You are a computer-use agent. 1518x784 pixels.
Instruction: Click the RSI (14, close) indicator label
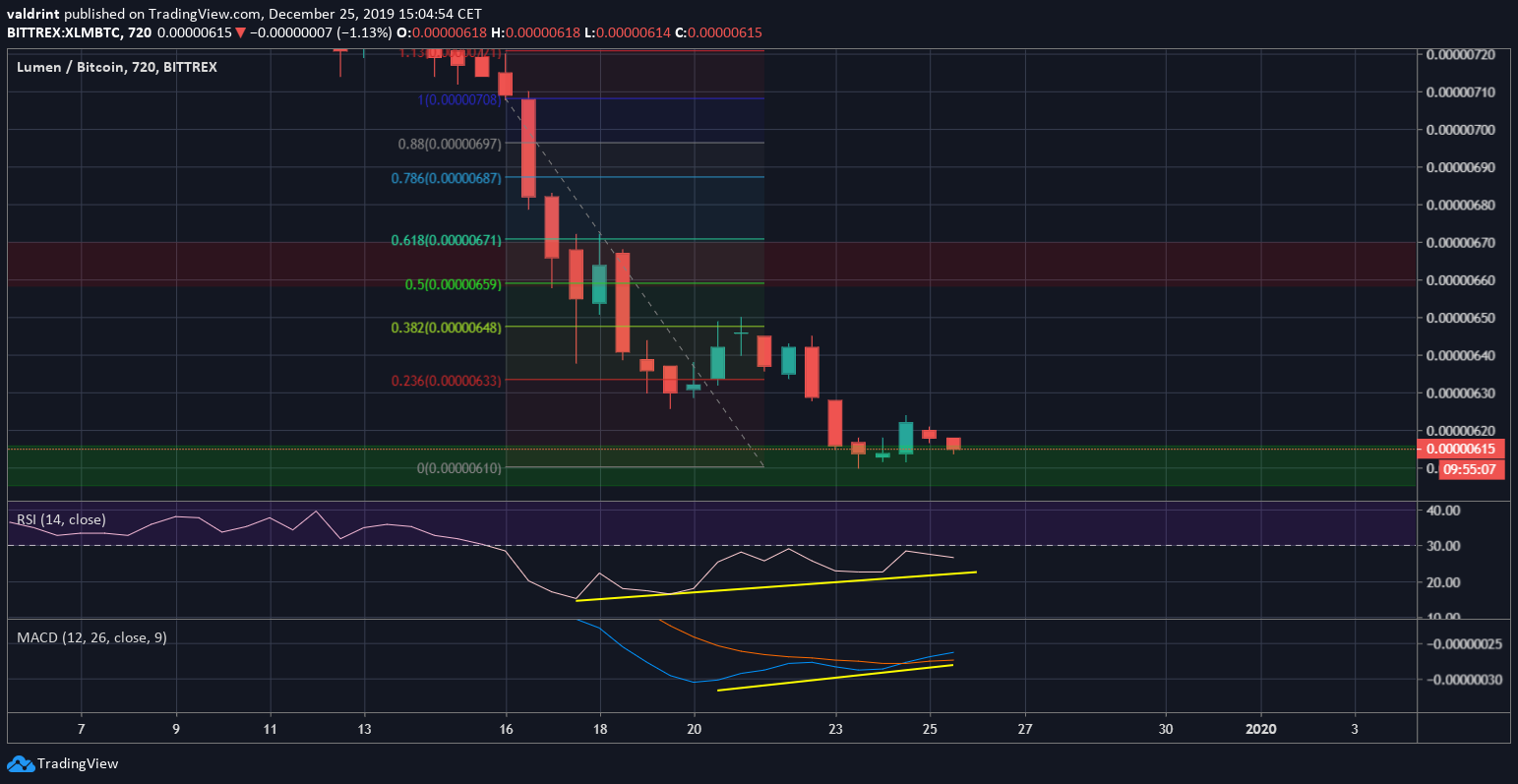61,519
